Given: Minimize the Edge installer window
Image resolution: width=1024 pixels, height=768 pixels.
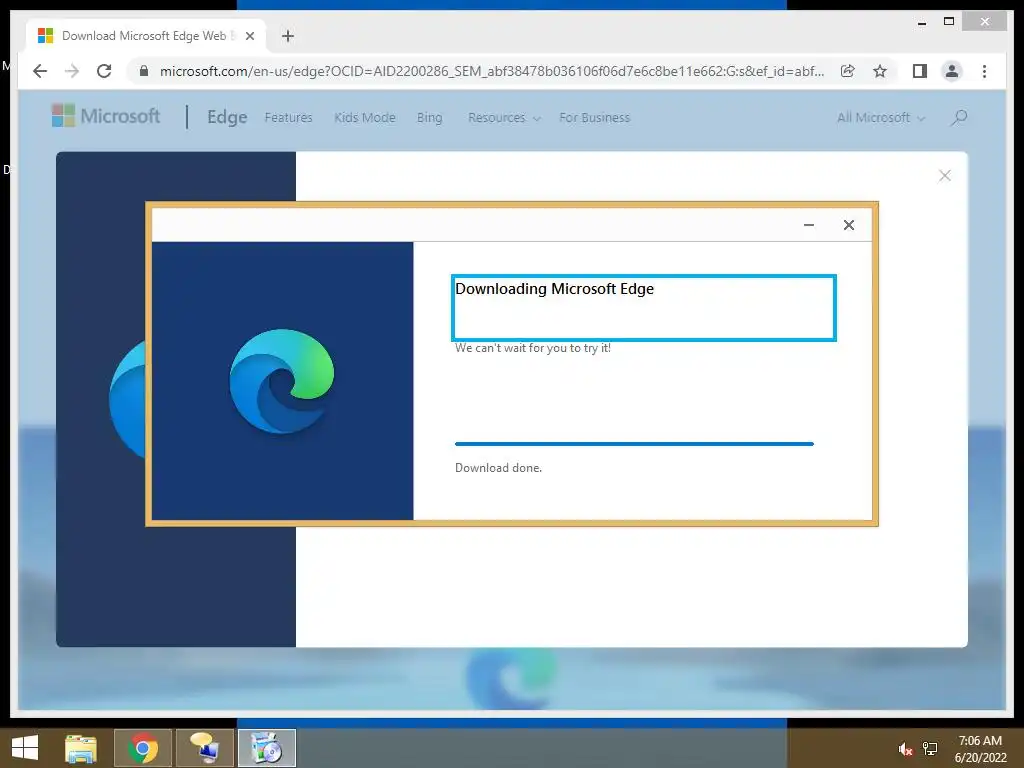Looking at the screenshot, I should (808, 225).
